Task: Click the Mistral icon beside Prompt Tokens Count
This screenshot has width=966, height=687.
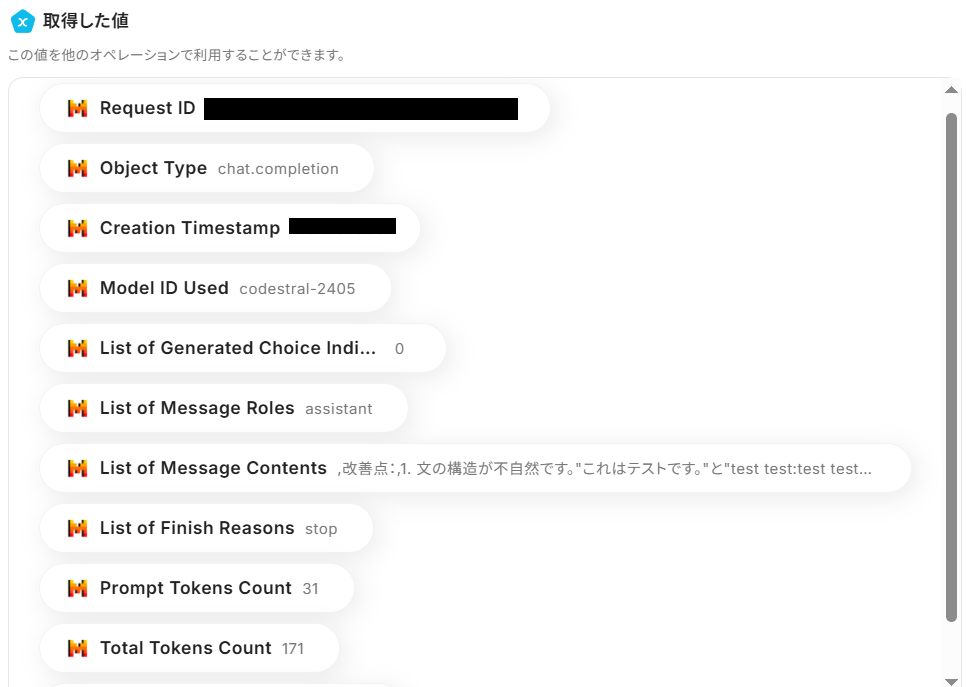Action: (x=77, y=588)
